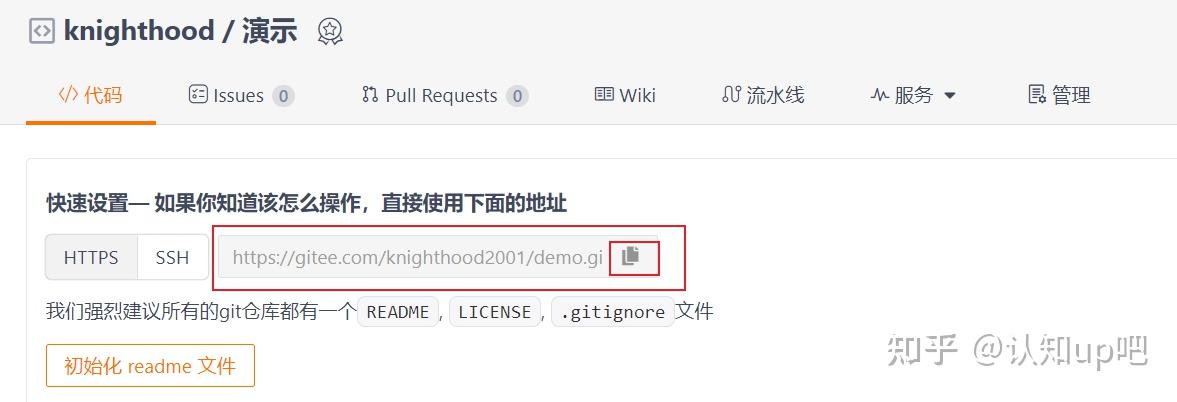Click the .gitignore file tag
This screenshot has height=402, width=1177.
point(612,312)
